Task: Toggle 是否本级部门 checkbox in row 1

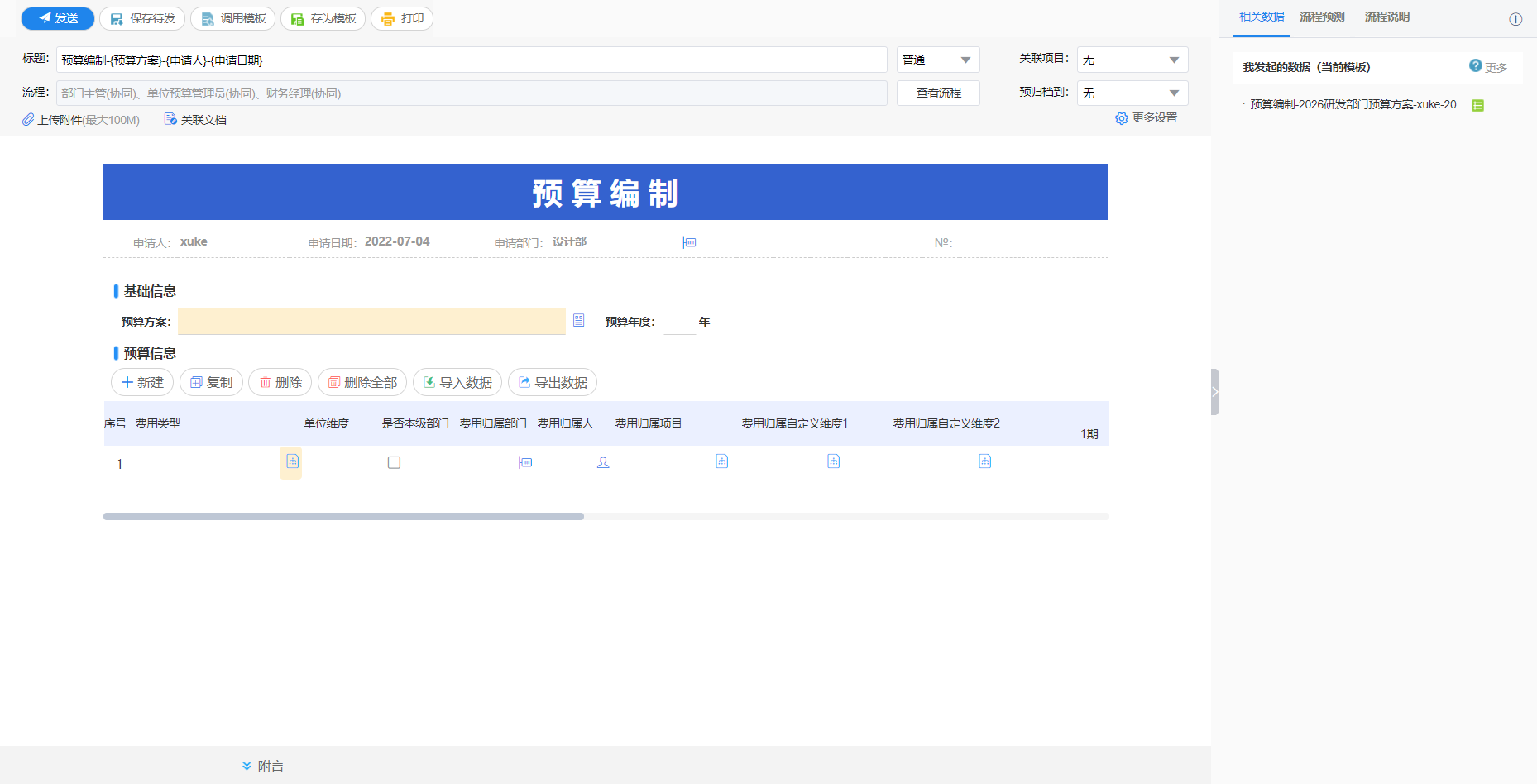Action: point(394,462)
